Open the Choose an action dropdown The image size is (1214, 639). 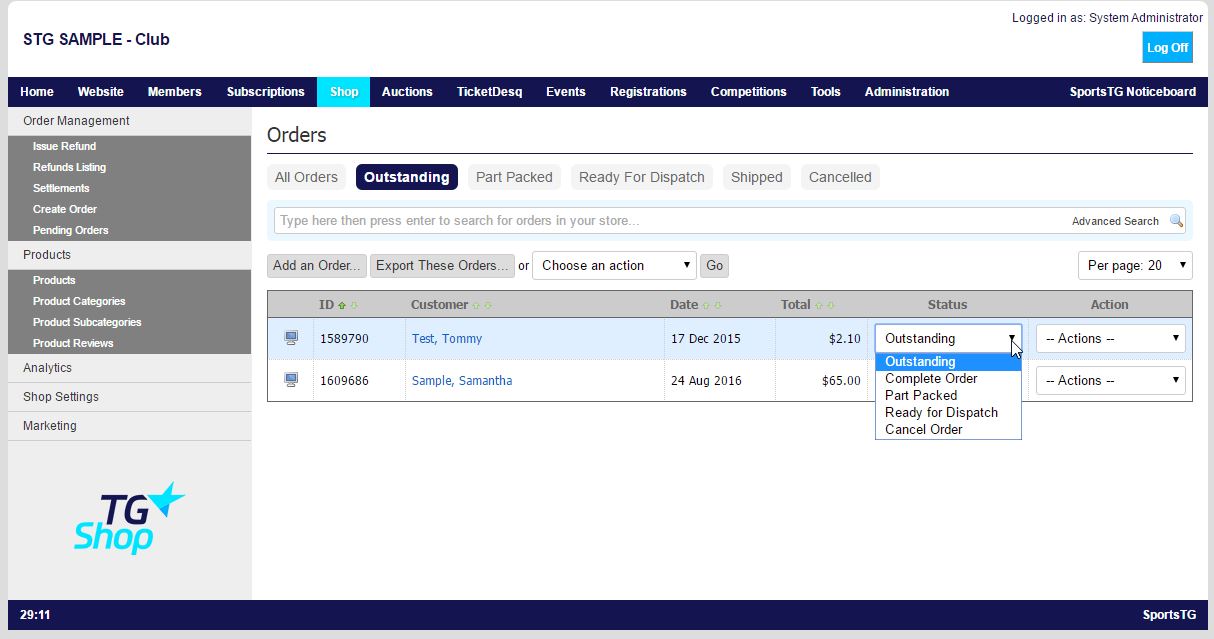614,265
